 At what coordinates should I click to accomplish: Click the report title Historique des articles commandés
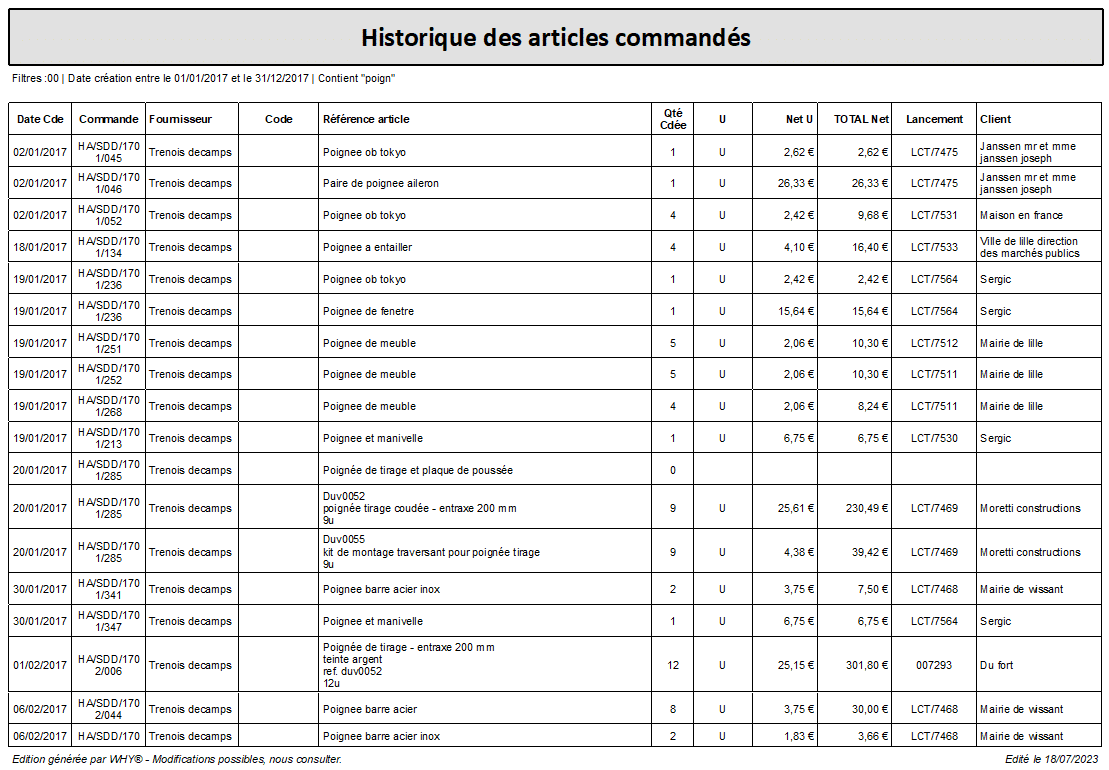point(556,37)
